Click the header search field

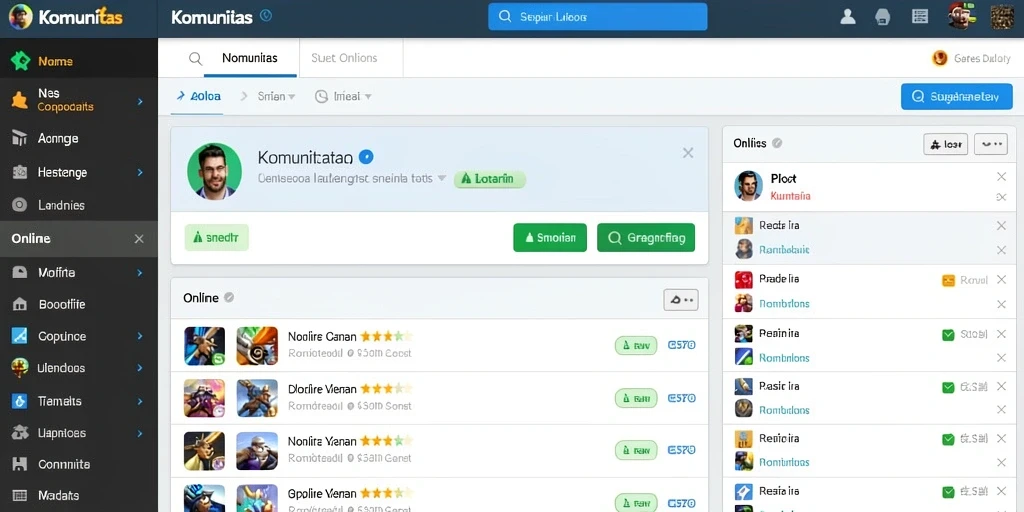pyautogui.click(x=598, y=16)
